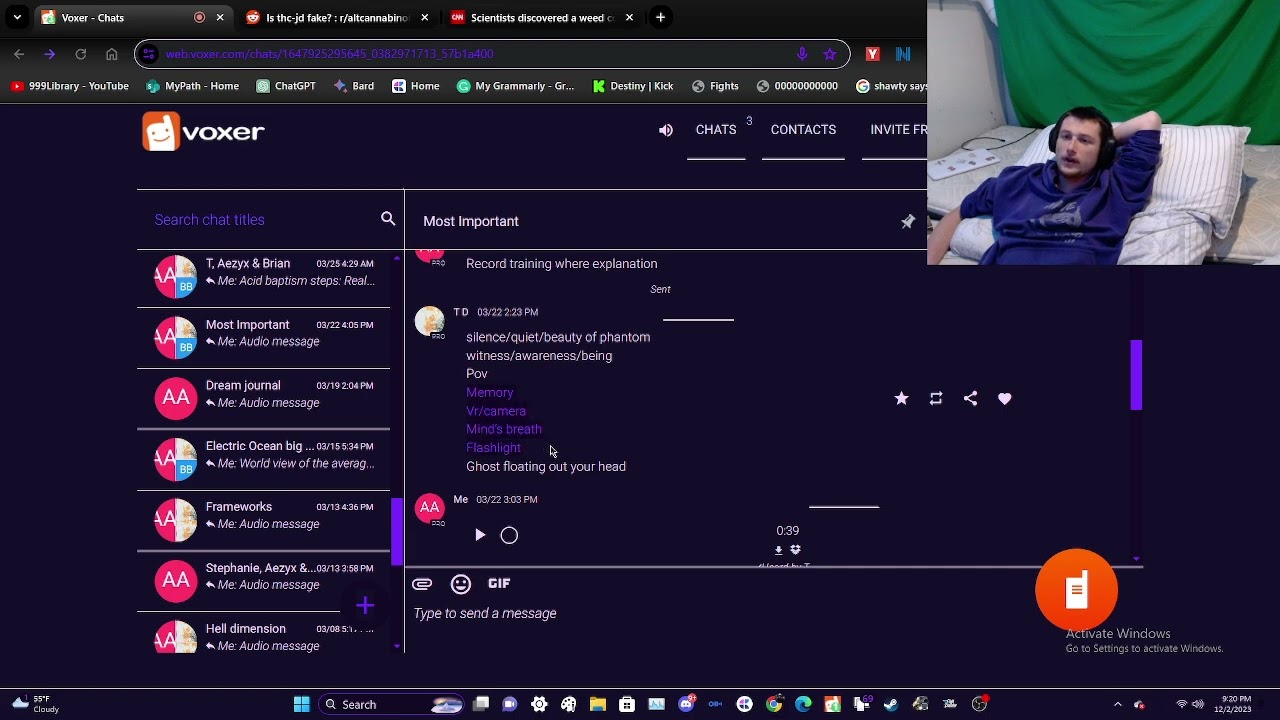Viewport: 1280px width, 720px height.
Task: Open the Frameworks chat
Action: (264, 520)
